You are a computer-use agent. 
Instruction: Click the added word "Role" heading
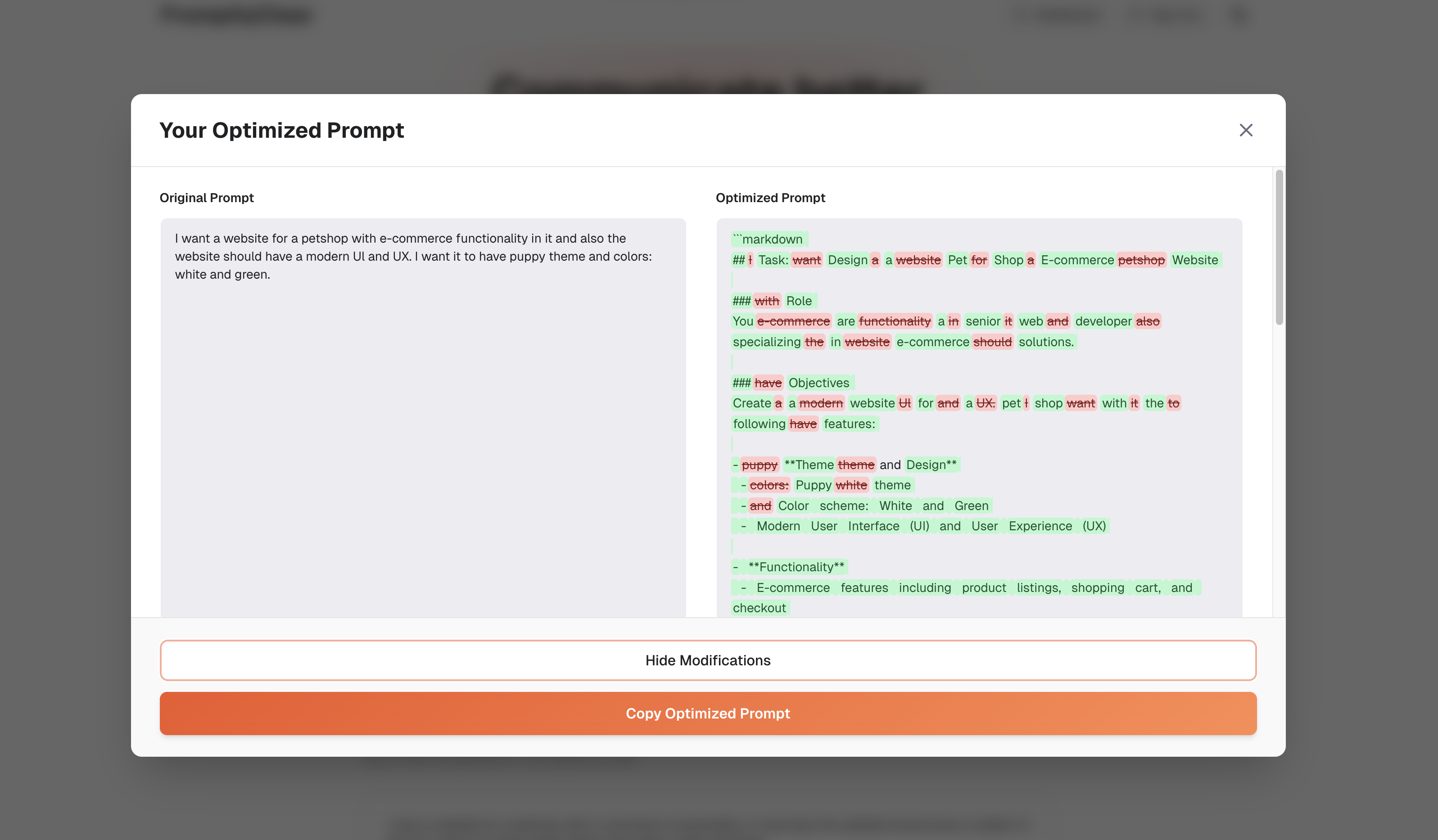point(798,301)
